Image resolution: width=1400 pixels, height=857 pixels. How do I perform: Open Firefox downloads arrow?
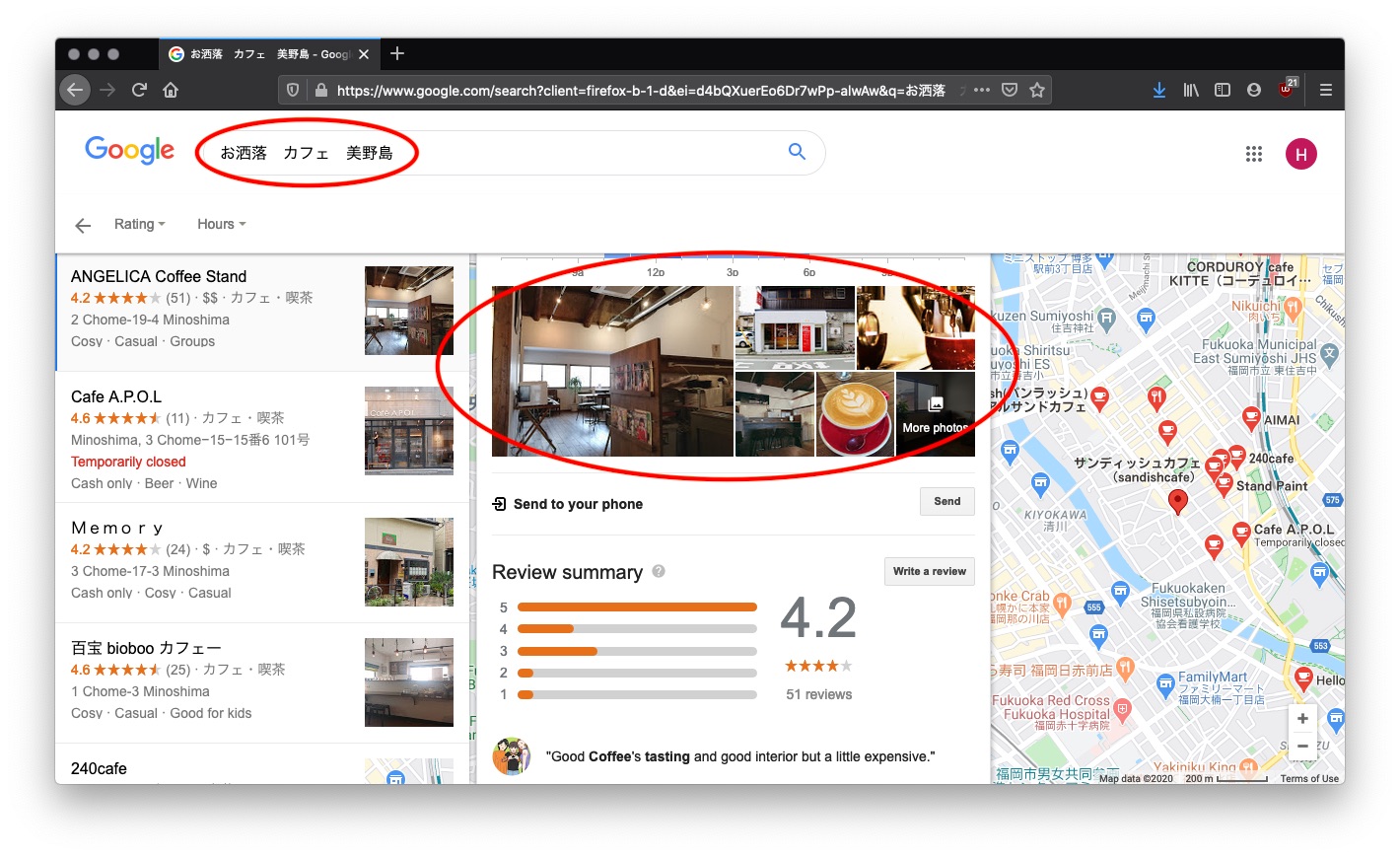tap(1159, 90)
